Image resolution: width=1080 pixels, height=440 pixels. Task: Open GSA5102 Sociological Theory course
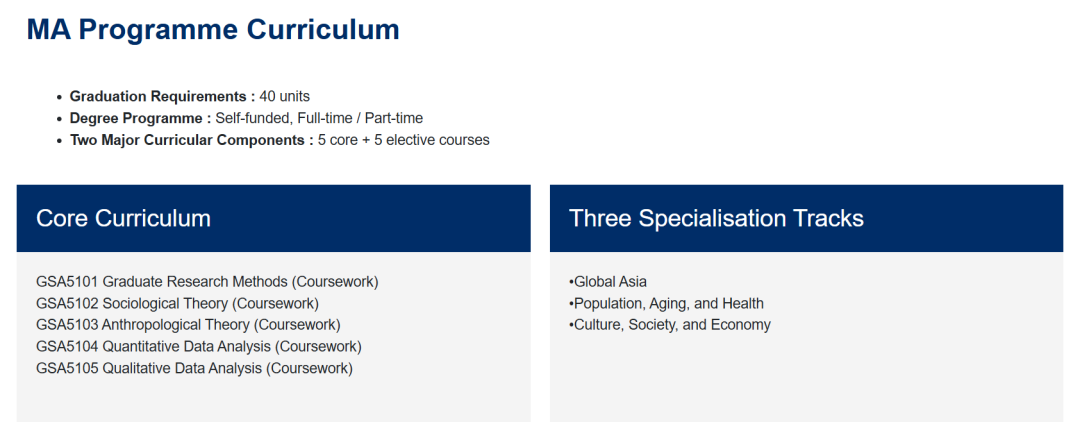click(x=177, y=304)
